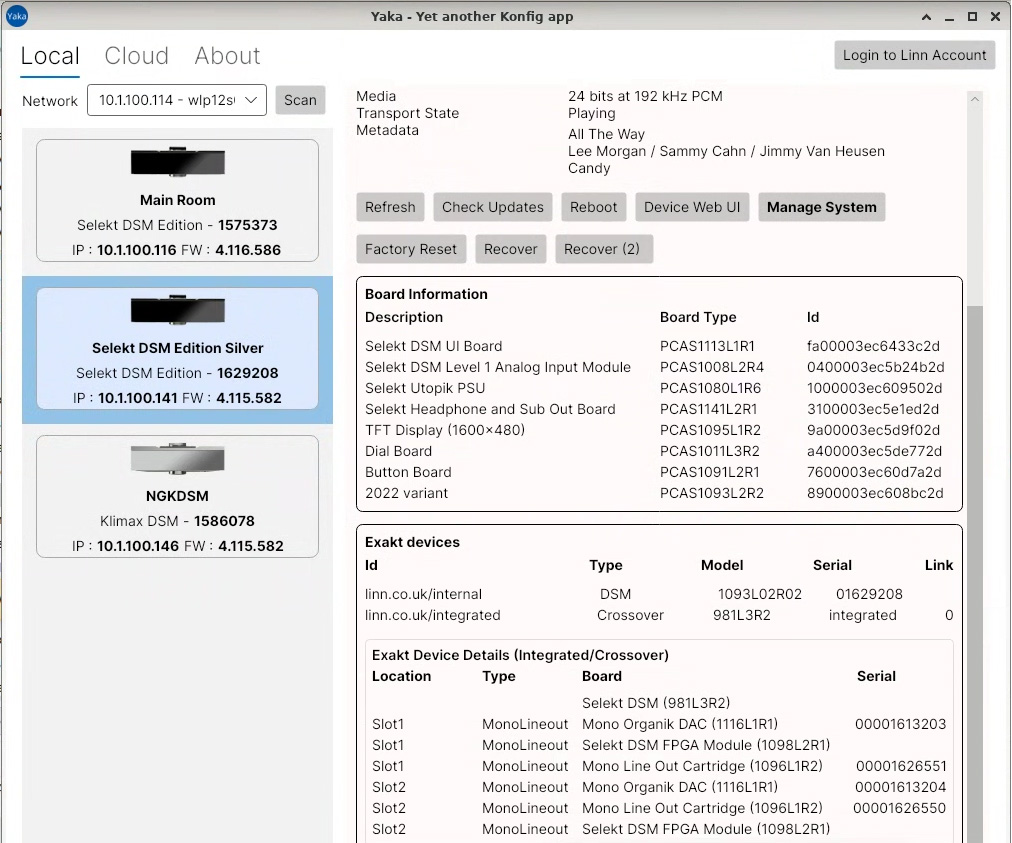Open the Device Web UI
This screenshot has height=843, width=1012.
coord(692,207)
